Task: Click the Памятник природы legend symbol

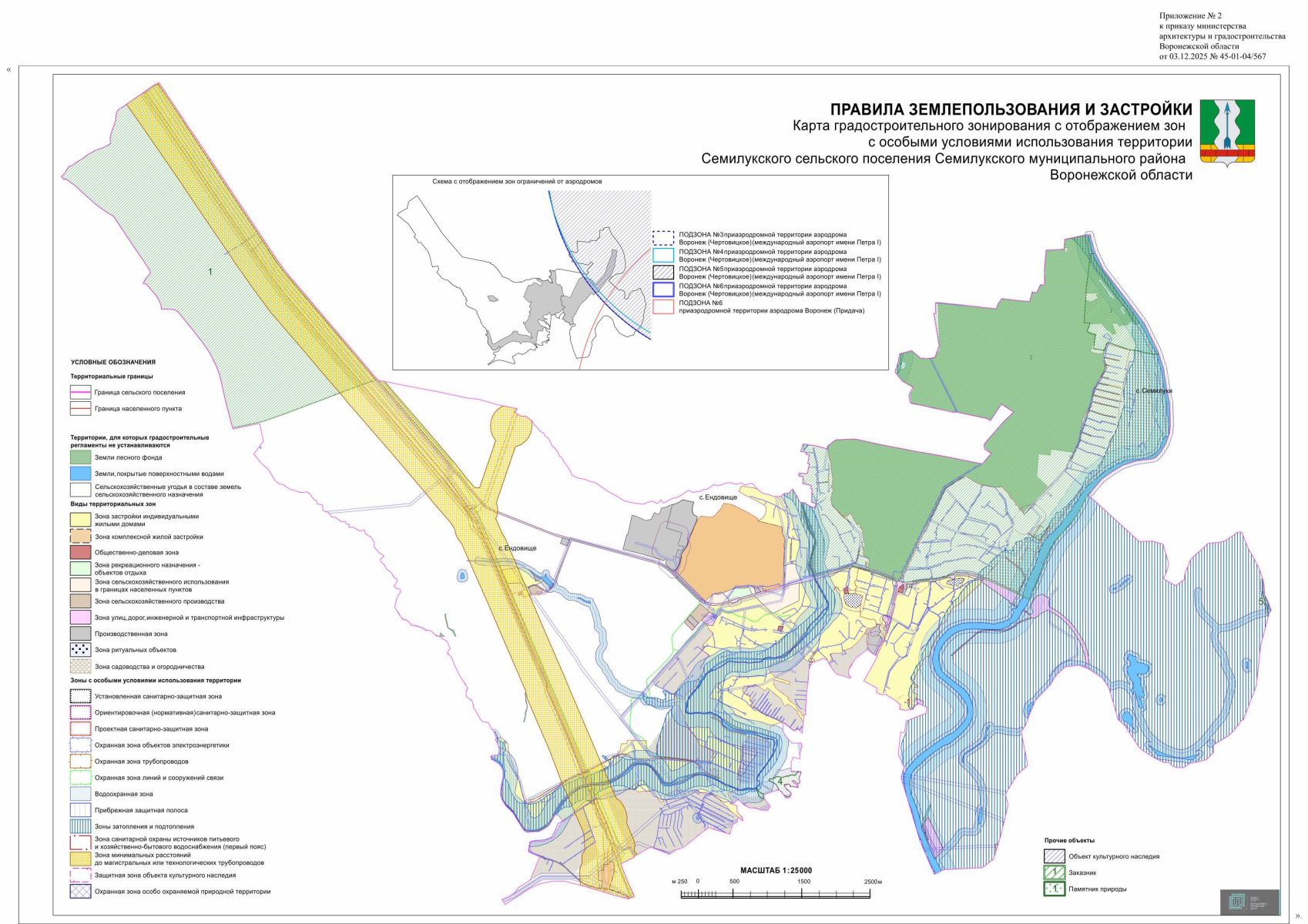Action: click(1054, 889)
